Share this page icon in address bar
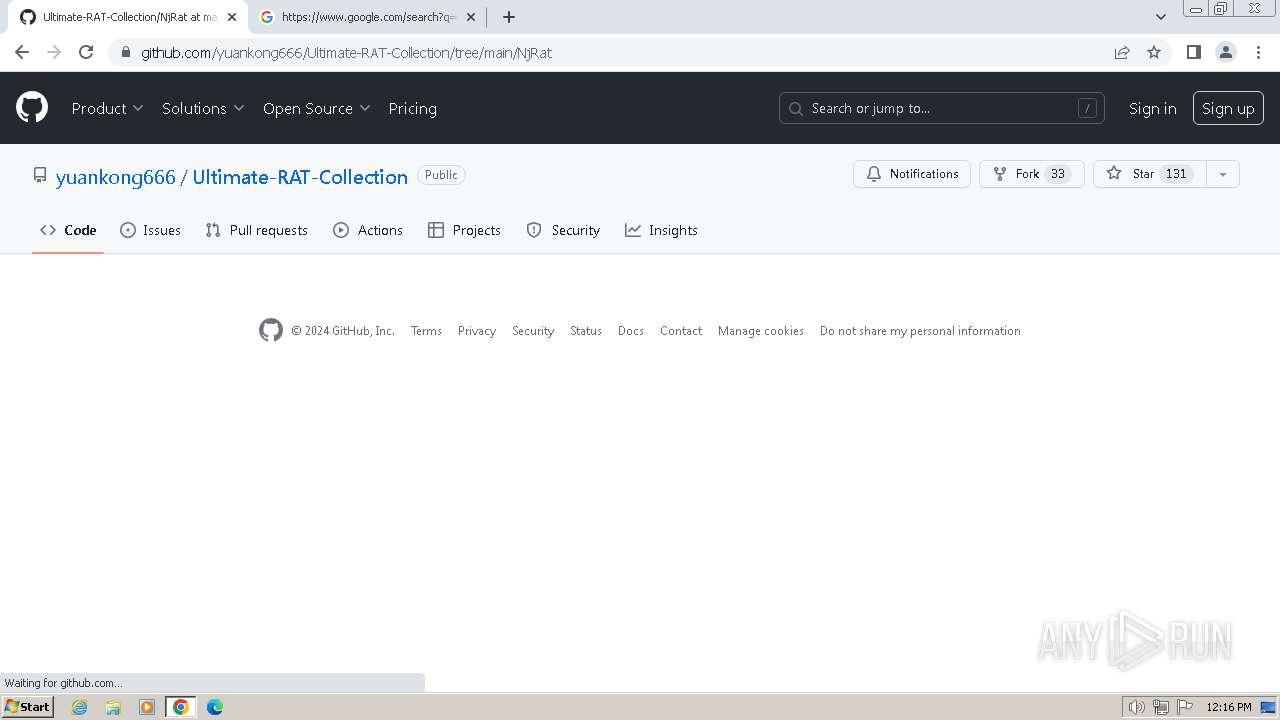 coord(1122,52)
